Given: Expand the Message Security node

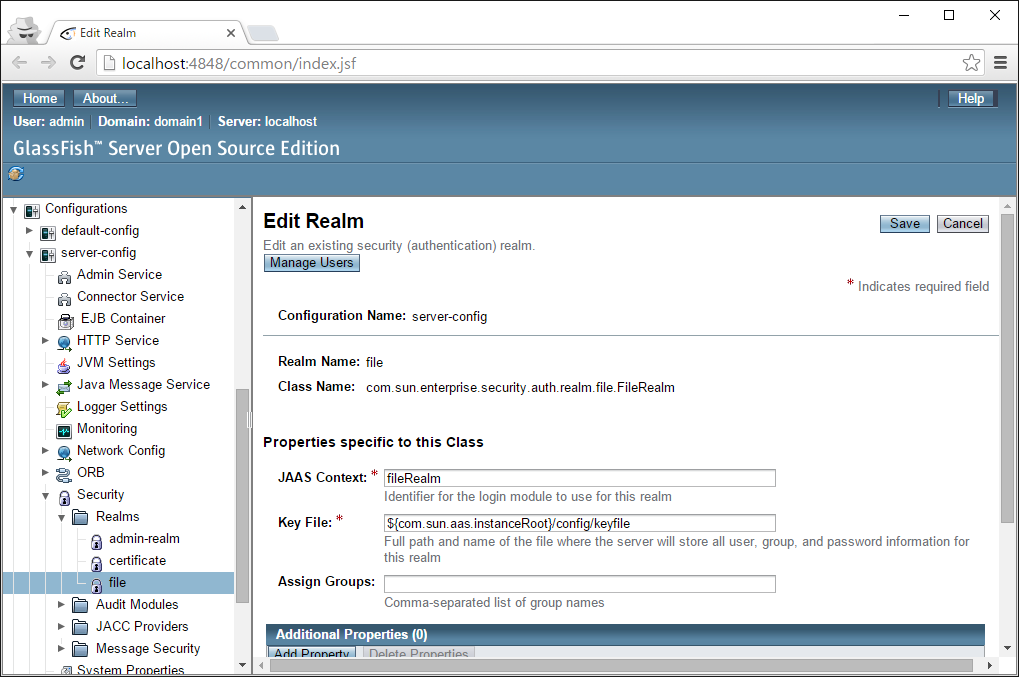Looking at the screenshot, I should (61, 648).
